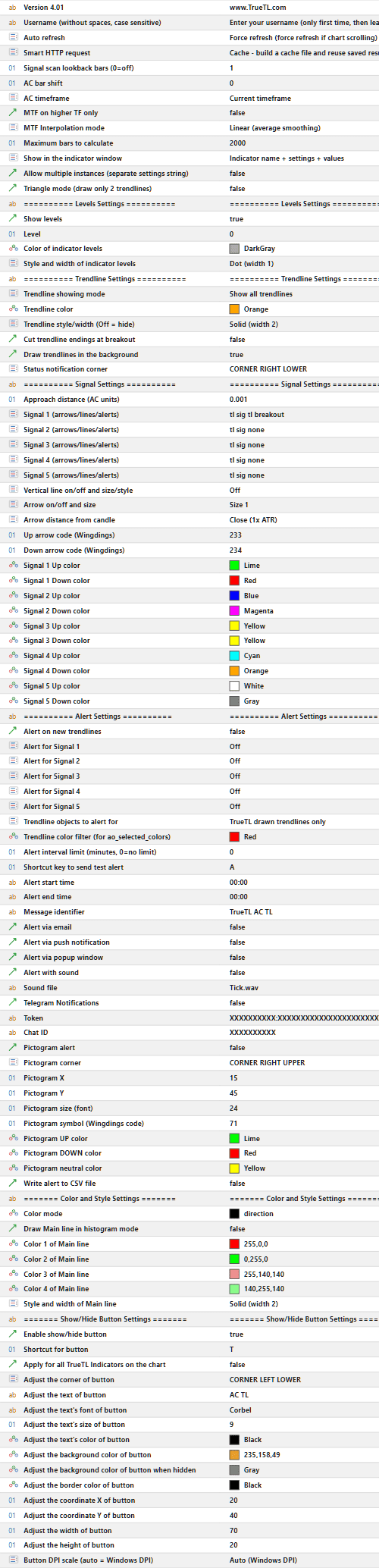
Task: Click the integer icon beside Signal scan lookback bars
Action: point(12,68)
